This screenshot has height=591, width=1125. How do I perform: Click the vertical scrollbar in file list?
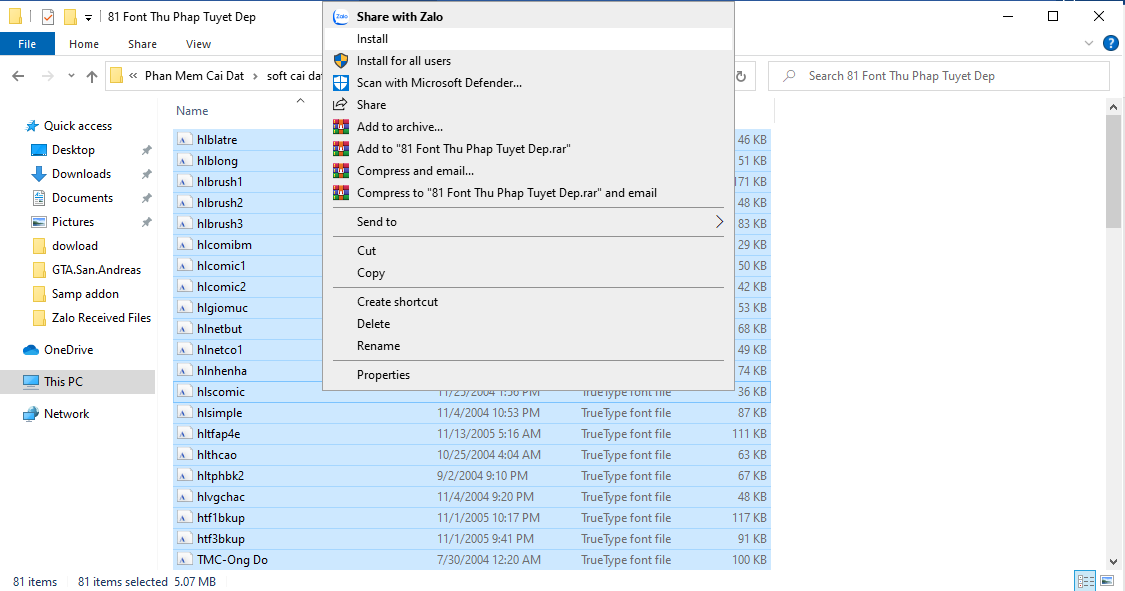[x=1114, y=170]
